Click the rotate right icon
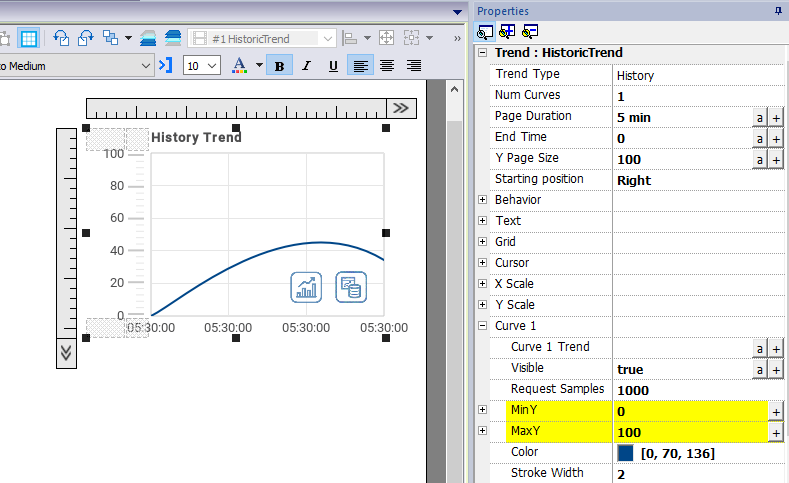Screen dimensions: 789x483 click(x=85, y=39)
